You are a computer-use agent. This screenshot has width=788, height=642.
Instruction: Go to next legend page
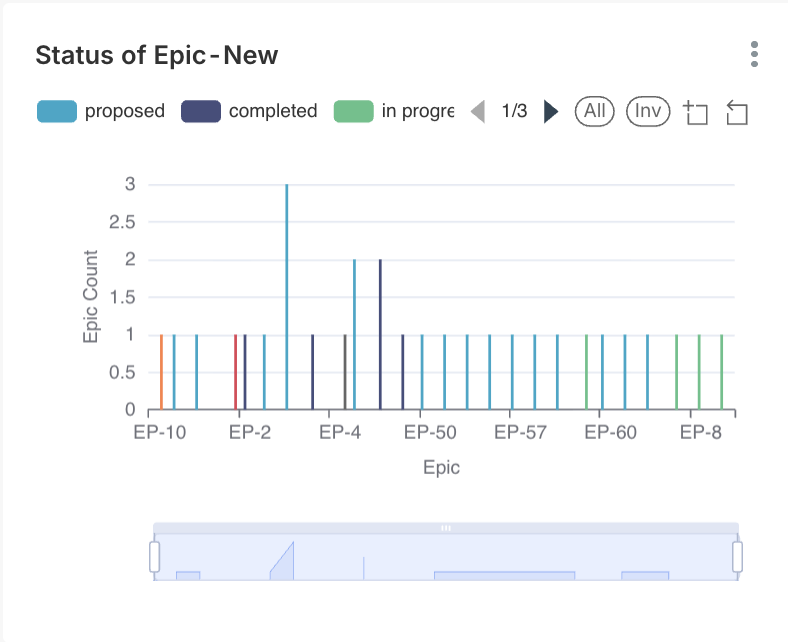(551, 111)
